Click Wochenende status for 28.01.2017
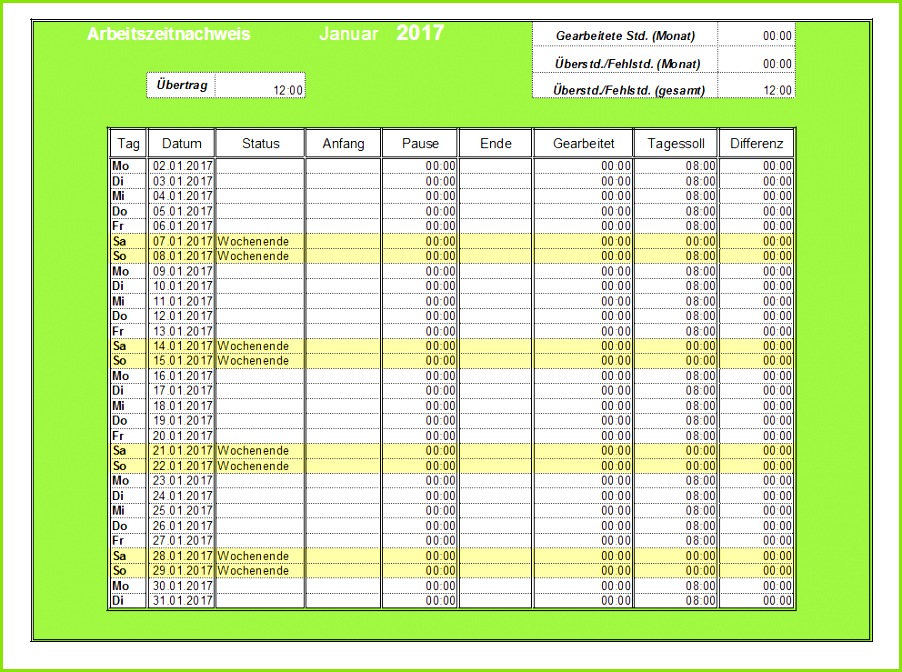 click(261, 556)
